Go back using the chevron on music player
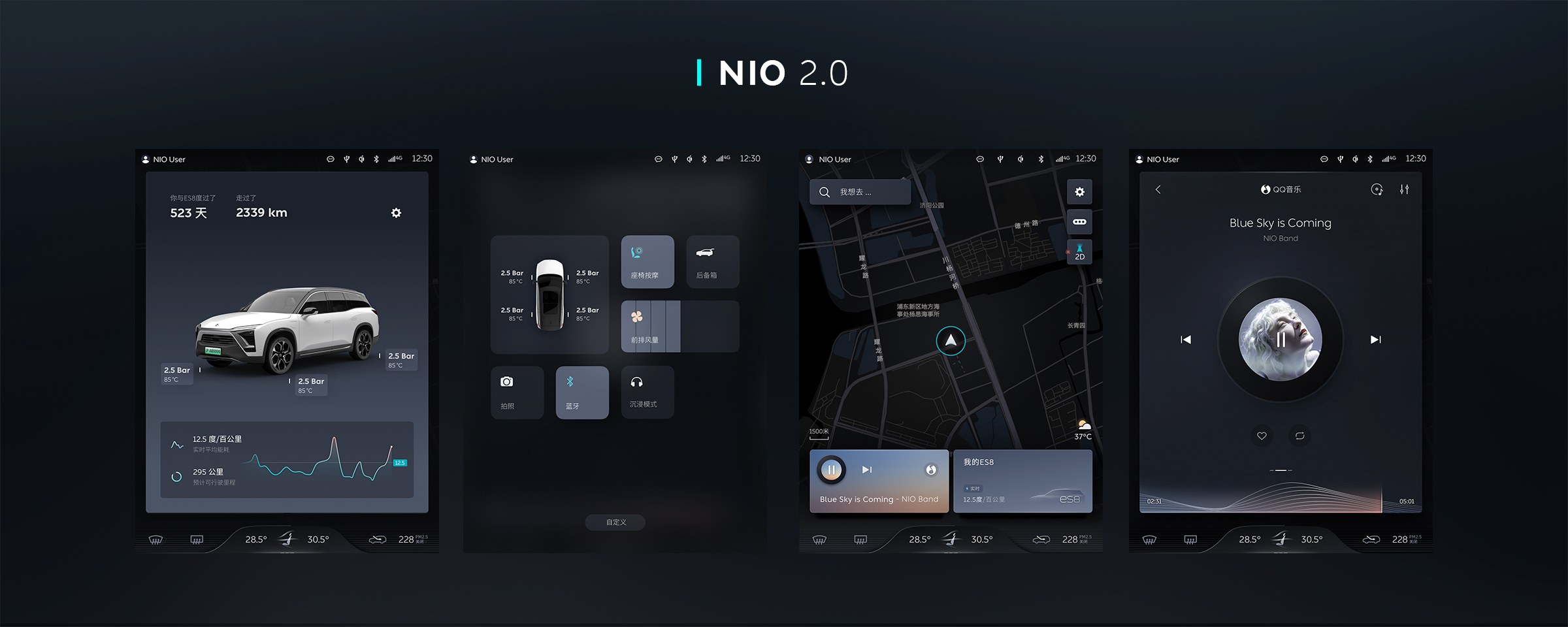The width and height of the screenshot is (1568, 627). coord(1158,189)
